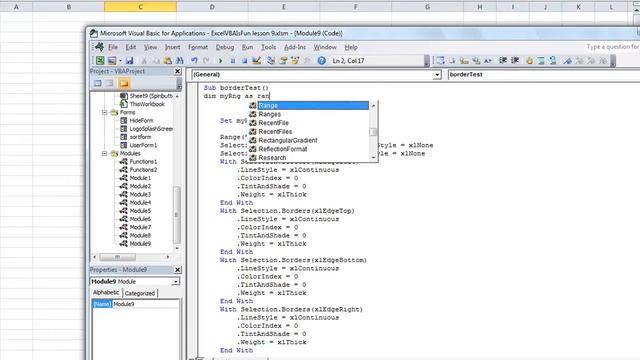
Task: Click the List Constants icon on Edit toolbar
Action: tap(452, 61)
